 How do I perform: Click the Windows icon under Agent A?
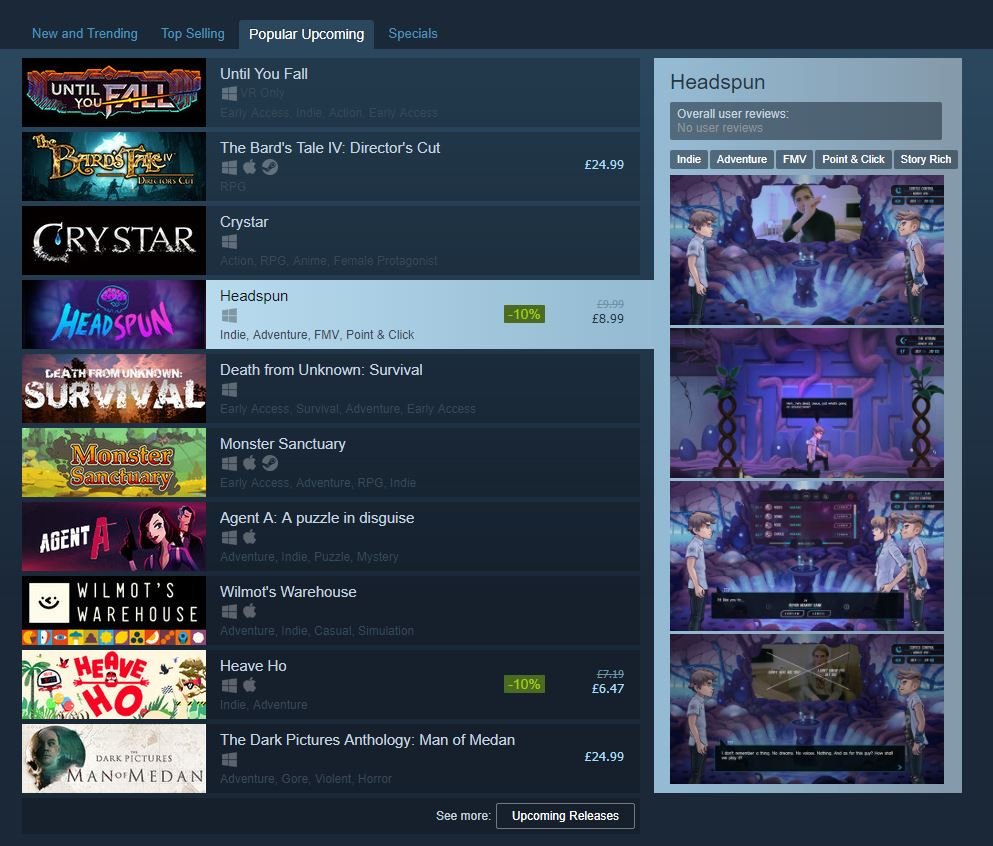229,538
